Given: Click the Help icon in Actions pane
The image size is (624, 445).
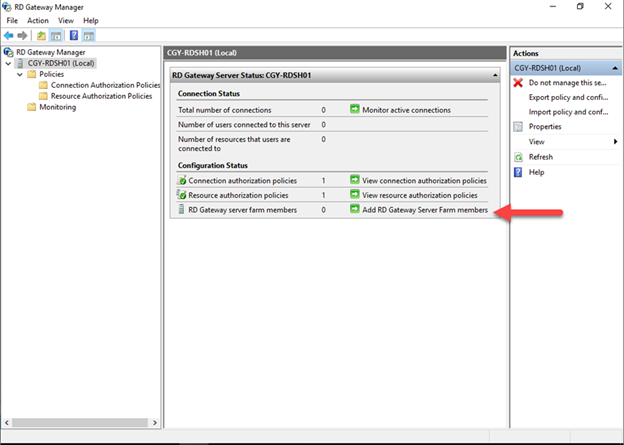Looking at the screenshot, I should pos(518,172).
